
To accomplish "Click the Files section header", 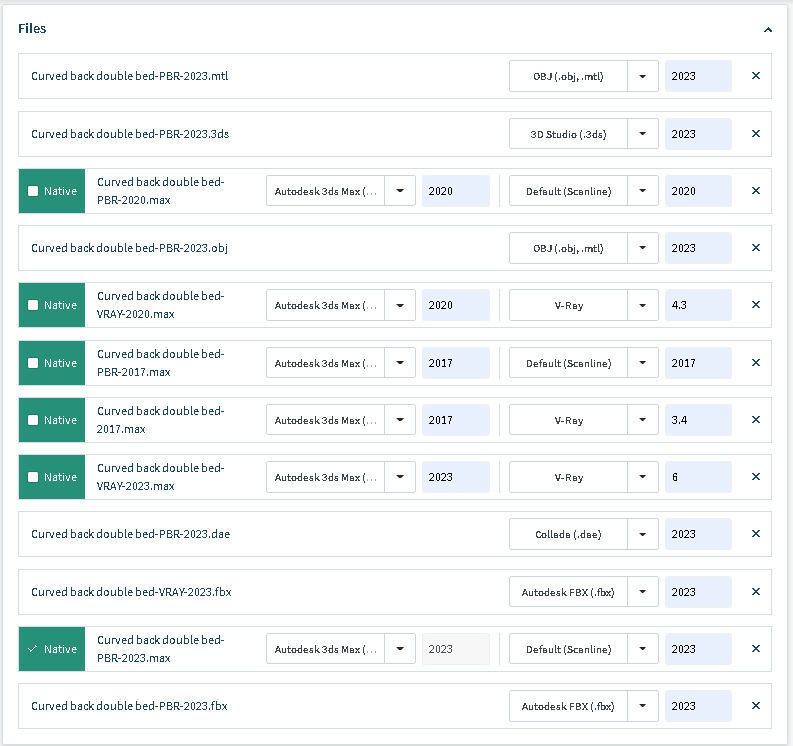I will (33, 29).
